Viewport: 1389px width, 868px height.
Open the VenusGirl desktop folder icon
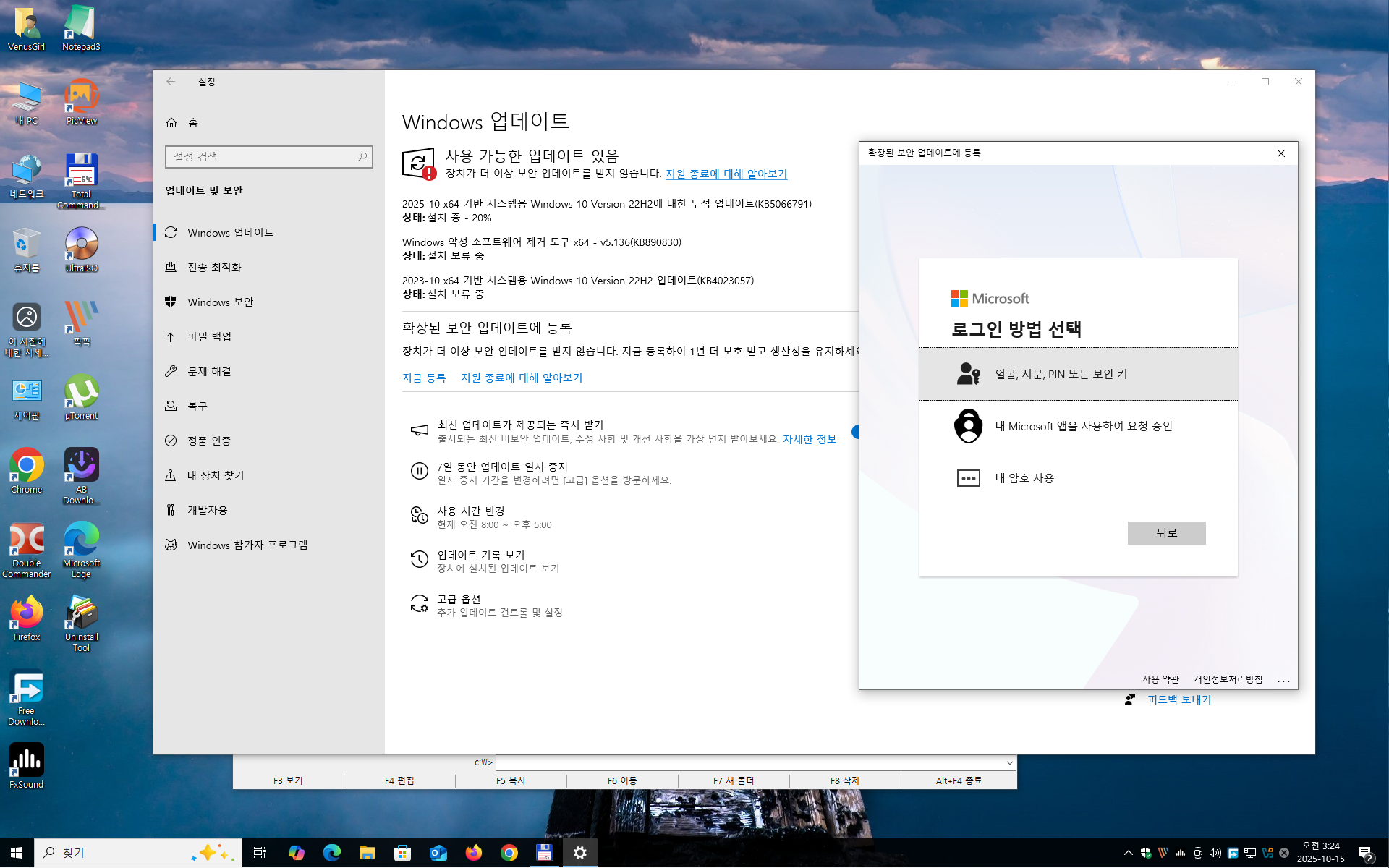click(27, 29)
